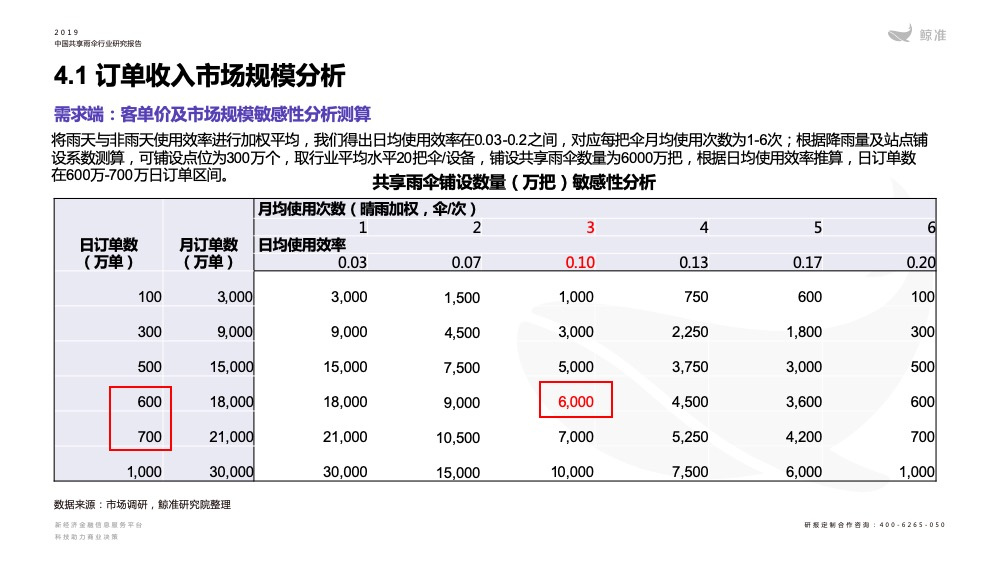Click the phone number 400-6265-050
The image size is (1000, 563).
(x=912, y=525)
